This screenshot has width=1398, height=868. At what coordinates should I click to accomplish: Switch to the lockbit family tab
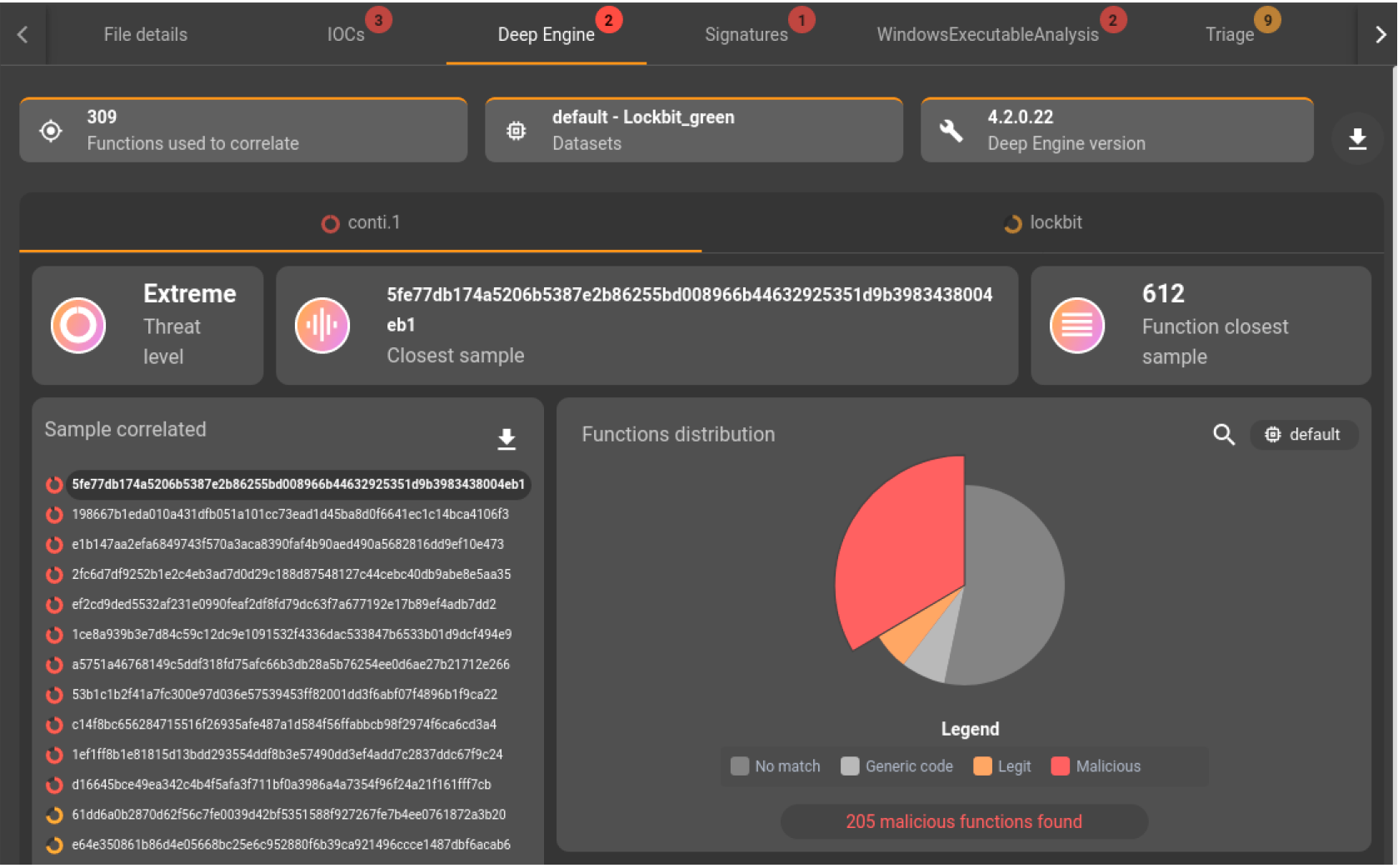coord(1043,223)
